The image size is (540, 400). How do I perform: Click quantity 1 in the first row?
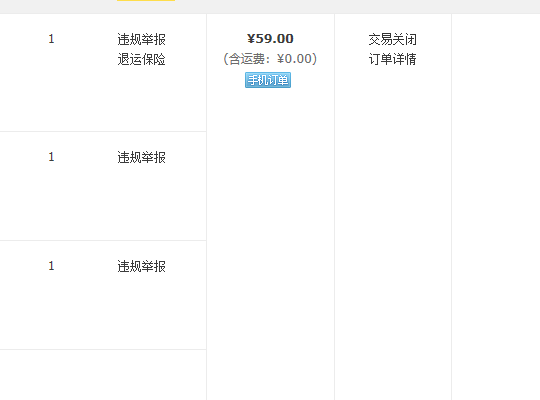pyautogui.click(x=51, y=39)
